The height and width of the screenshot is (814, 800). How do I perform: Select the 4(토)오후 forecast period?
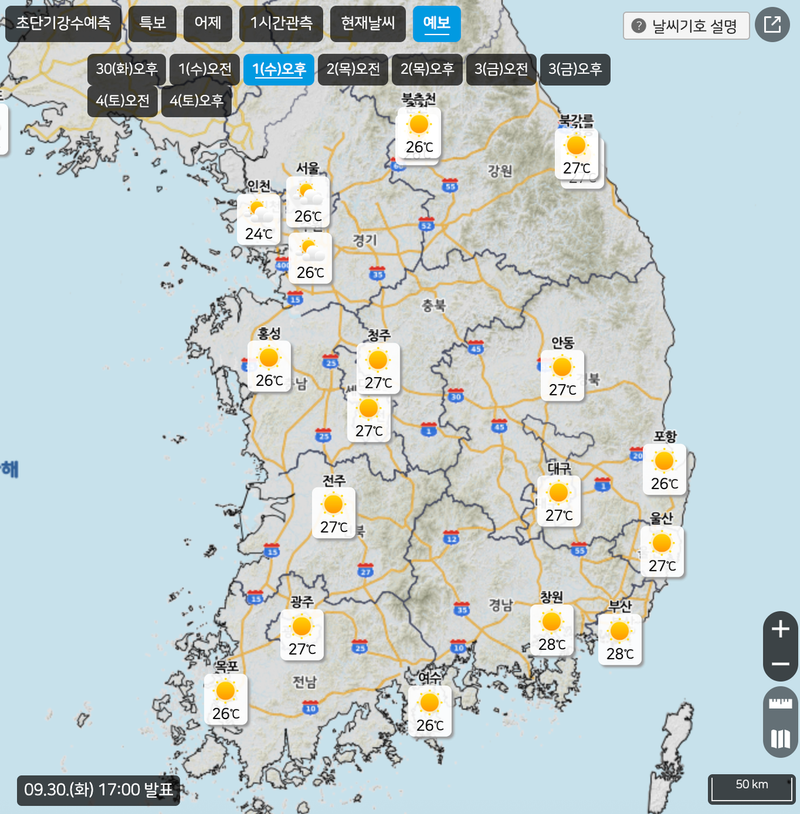click(x=196, y=100)
